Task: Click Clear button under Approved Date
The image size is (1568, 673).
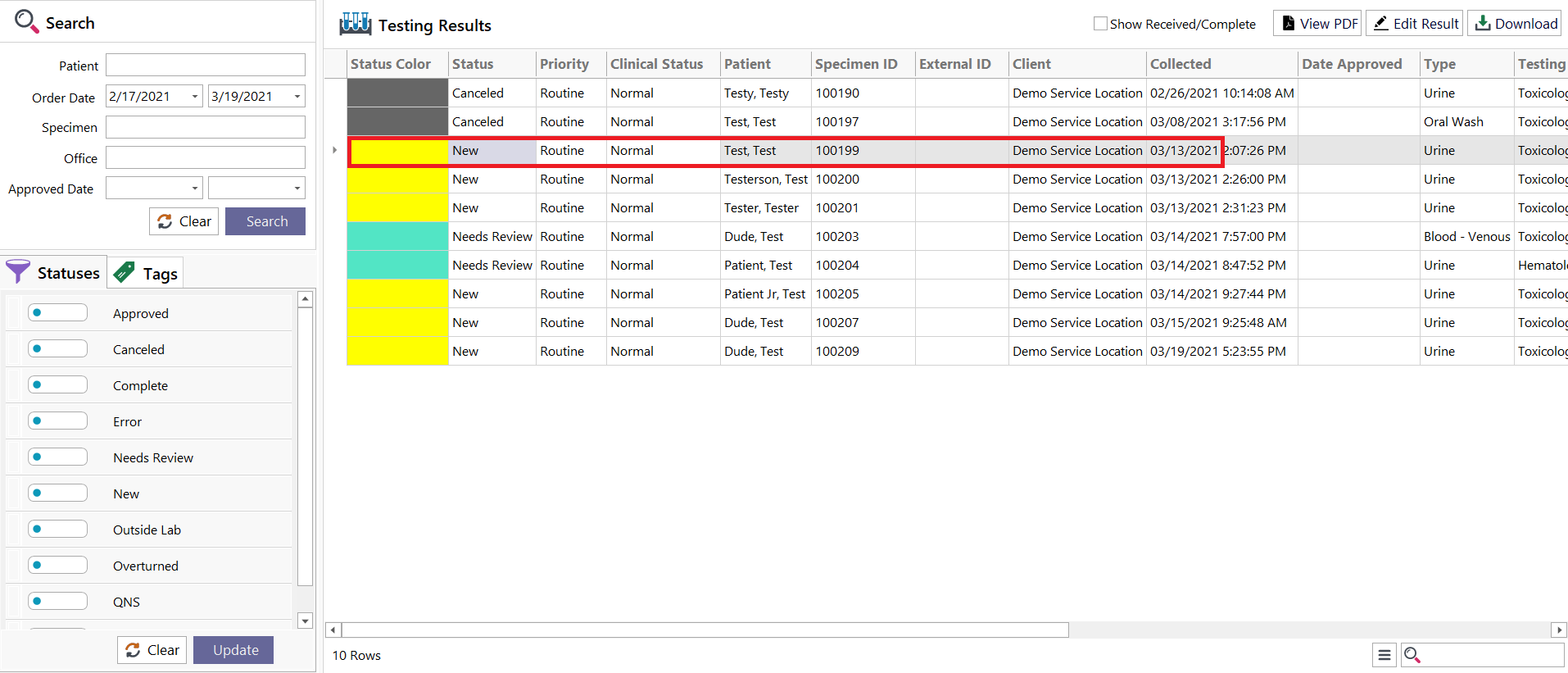Action: [x=184, y=221]
